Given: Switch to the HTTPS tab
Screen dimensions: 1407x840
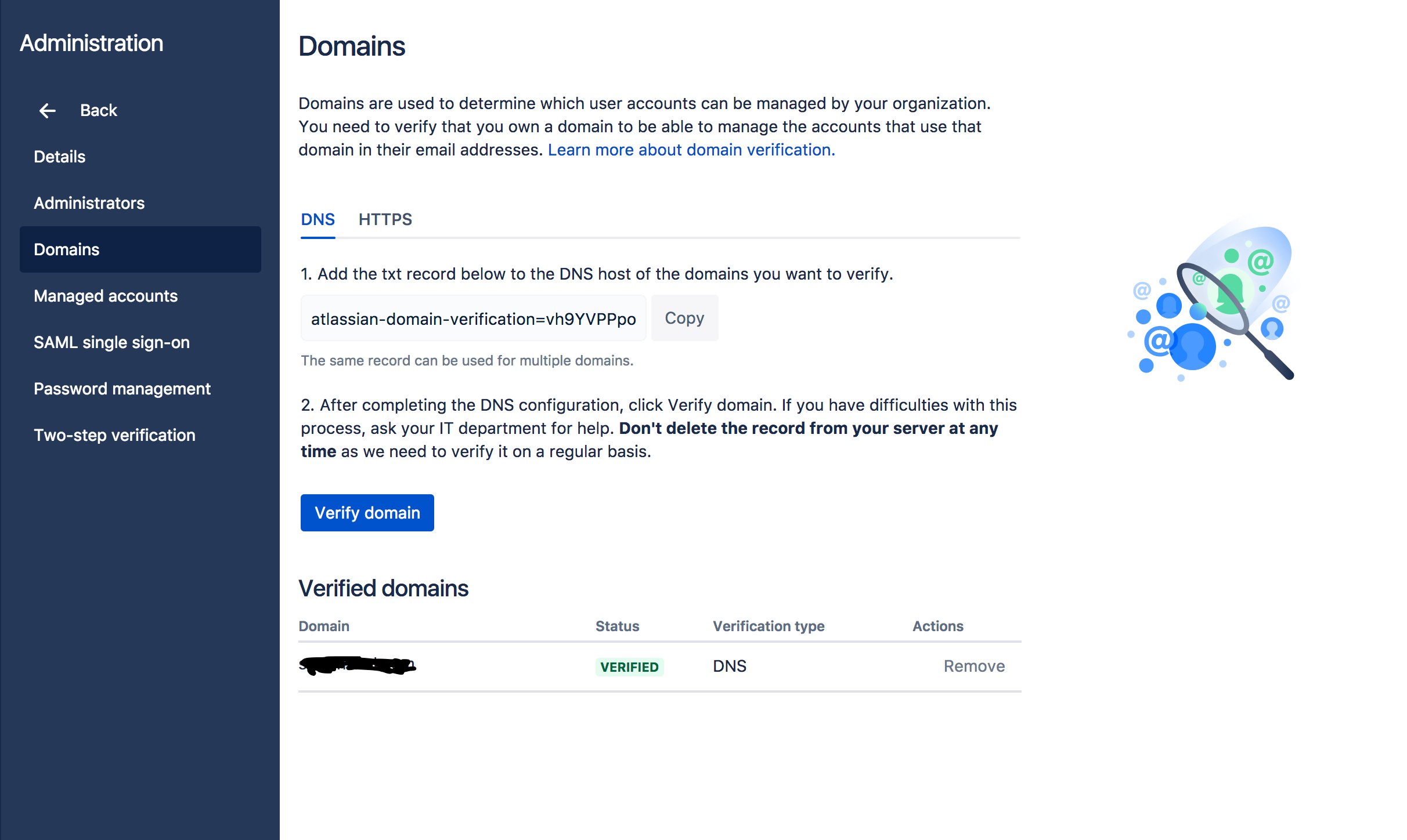Looking at the screenshot, I should [x=385, y=219].
